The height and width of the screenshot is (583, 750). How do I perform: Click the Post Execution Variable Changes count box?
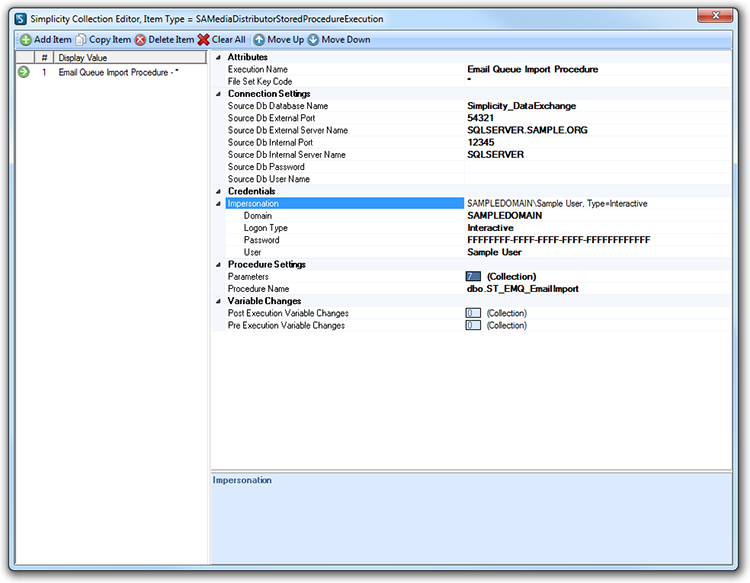473,313
